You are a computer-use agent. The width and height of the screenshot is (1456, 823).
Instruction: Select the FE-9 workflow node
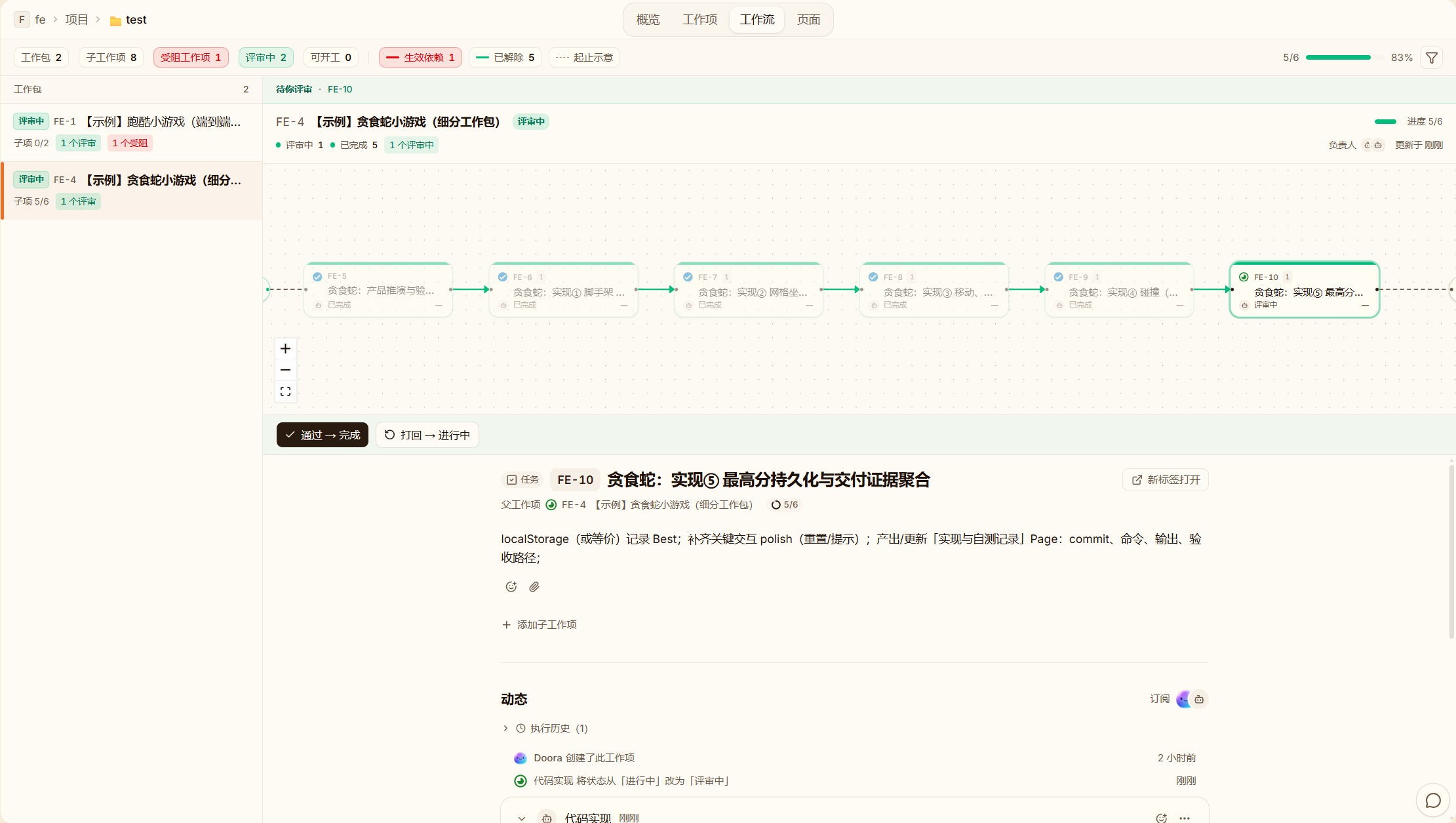[x=1119, y=290]
